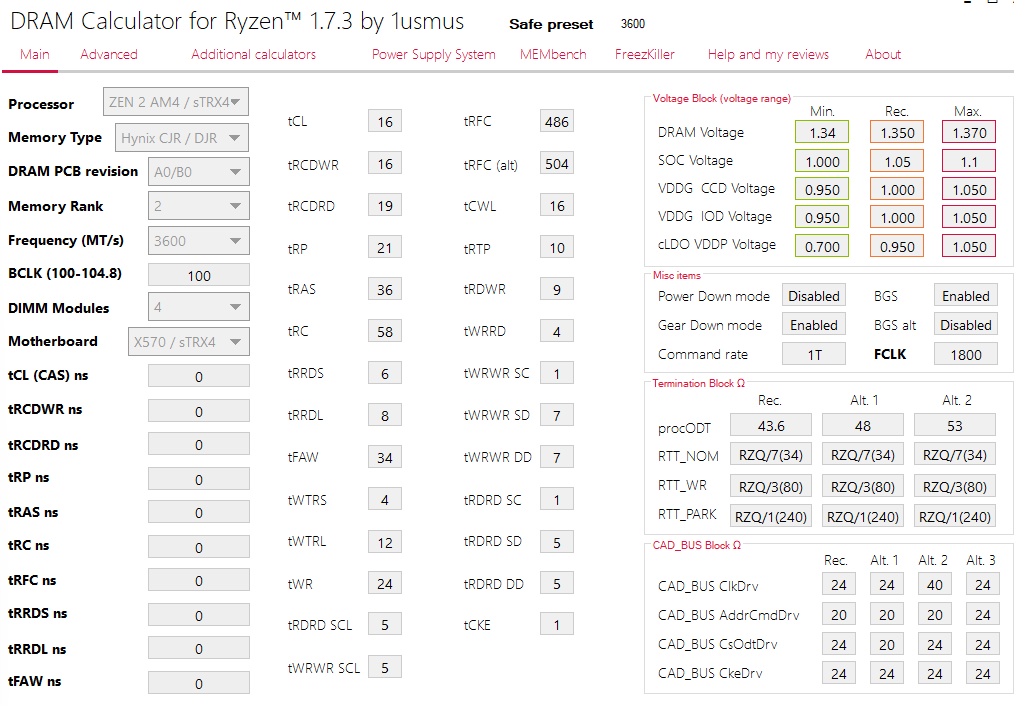Click BGS alt Disabled field
Screen dimensions: 1014x706
[965, 325]
